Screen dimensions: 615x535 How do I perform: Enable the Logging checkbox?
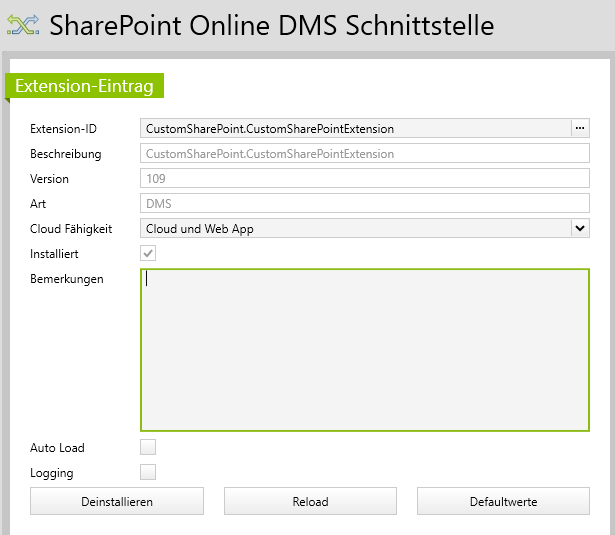click(x=148, y=473)
